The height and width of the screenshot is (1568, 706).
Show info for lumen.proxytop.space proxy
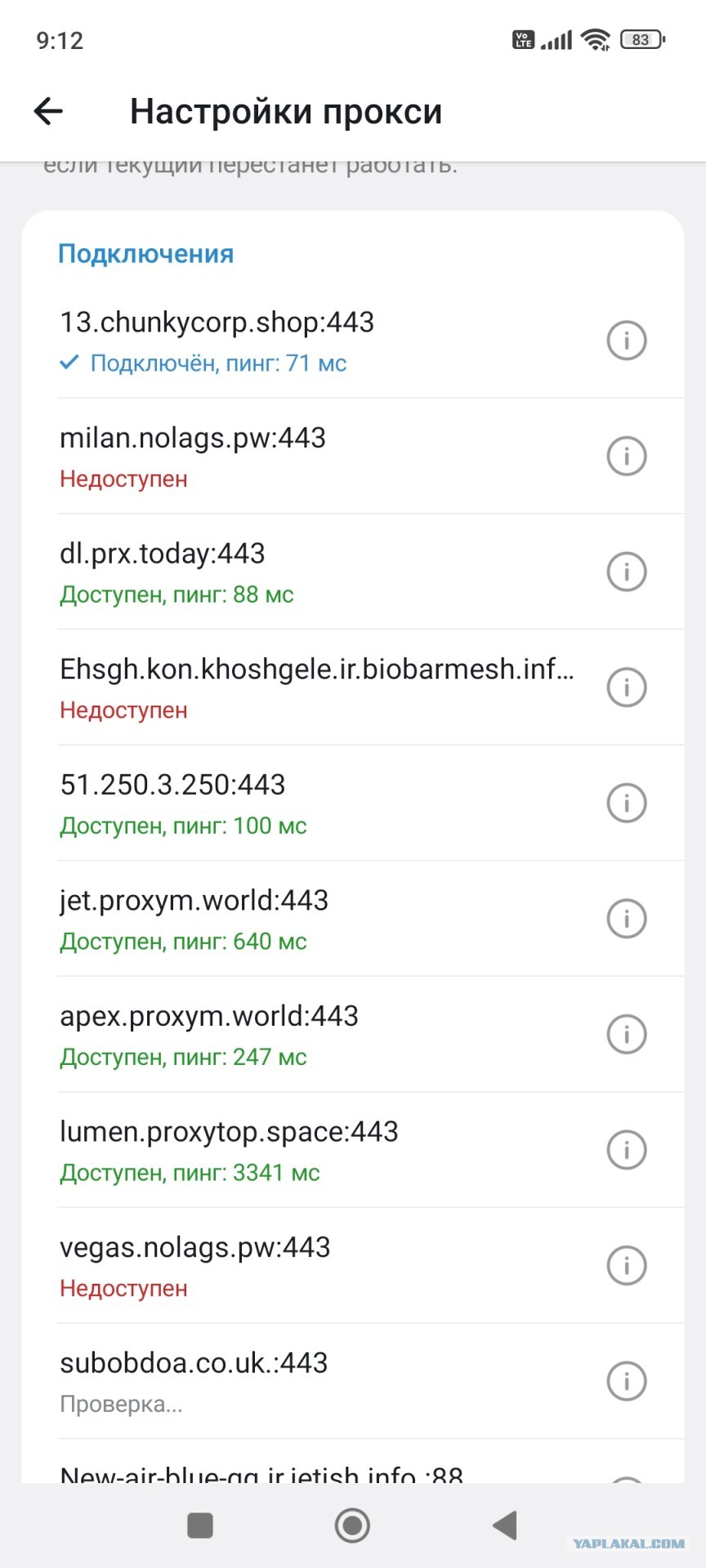click(x=627, y=1150)
